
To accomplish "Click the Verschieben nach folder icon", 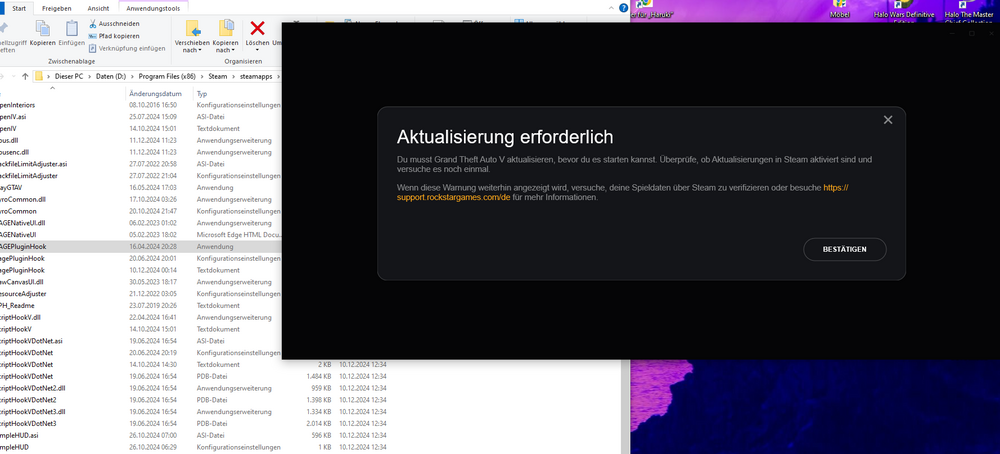I will 192,27.
